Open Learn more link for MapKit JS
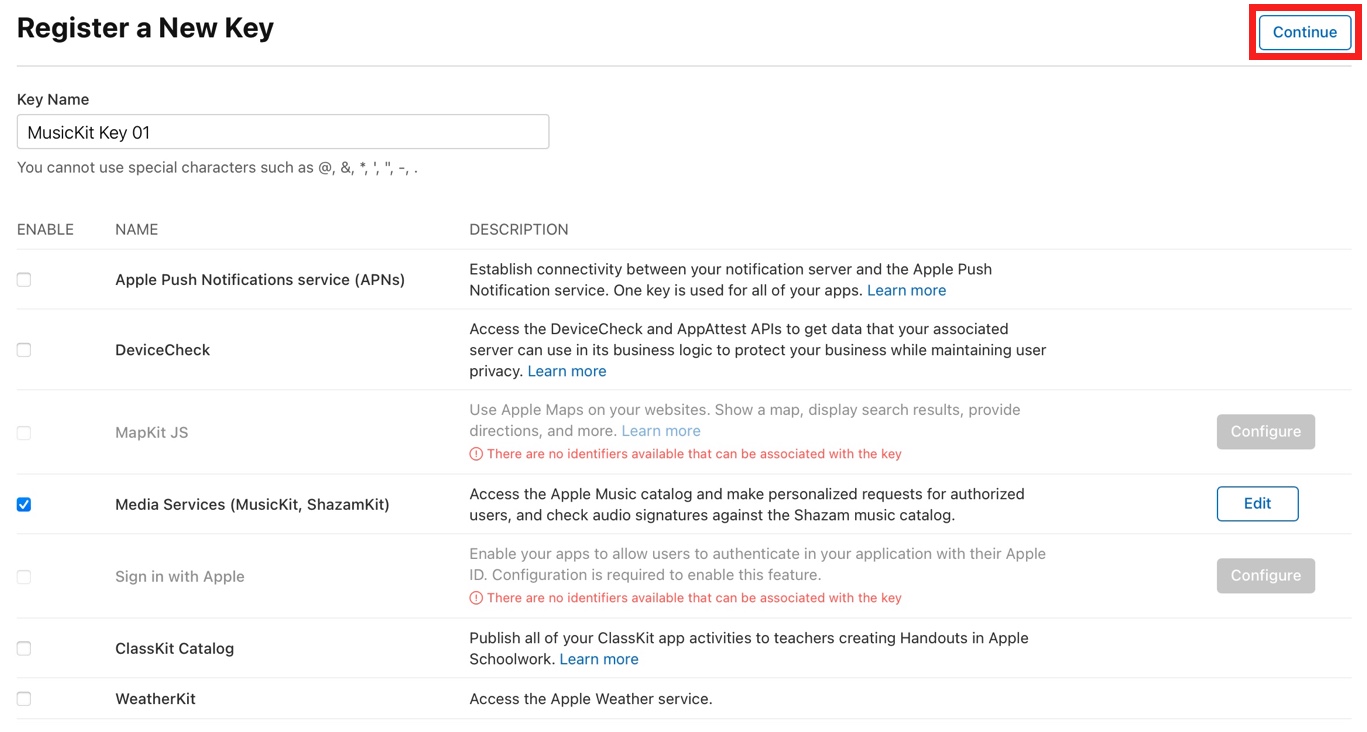The image size is (1367, 732). [x=661, y=431]
